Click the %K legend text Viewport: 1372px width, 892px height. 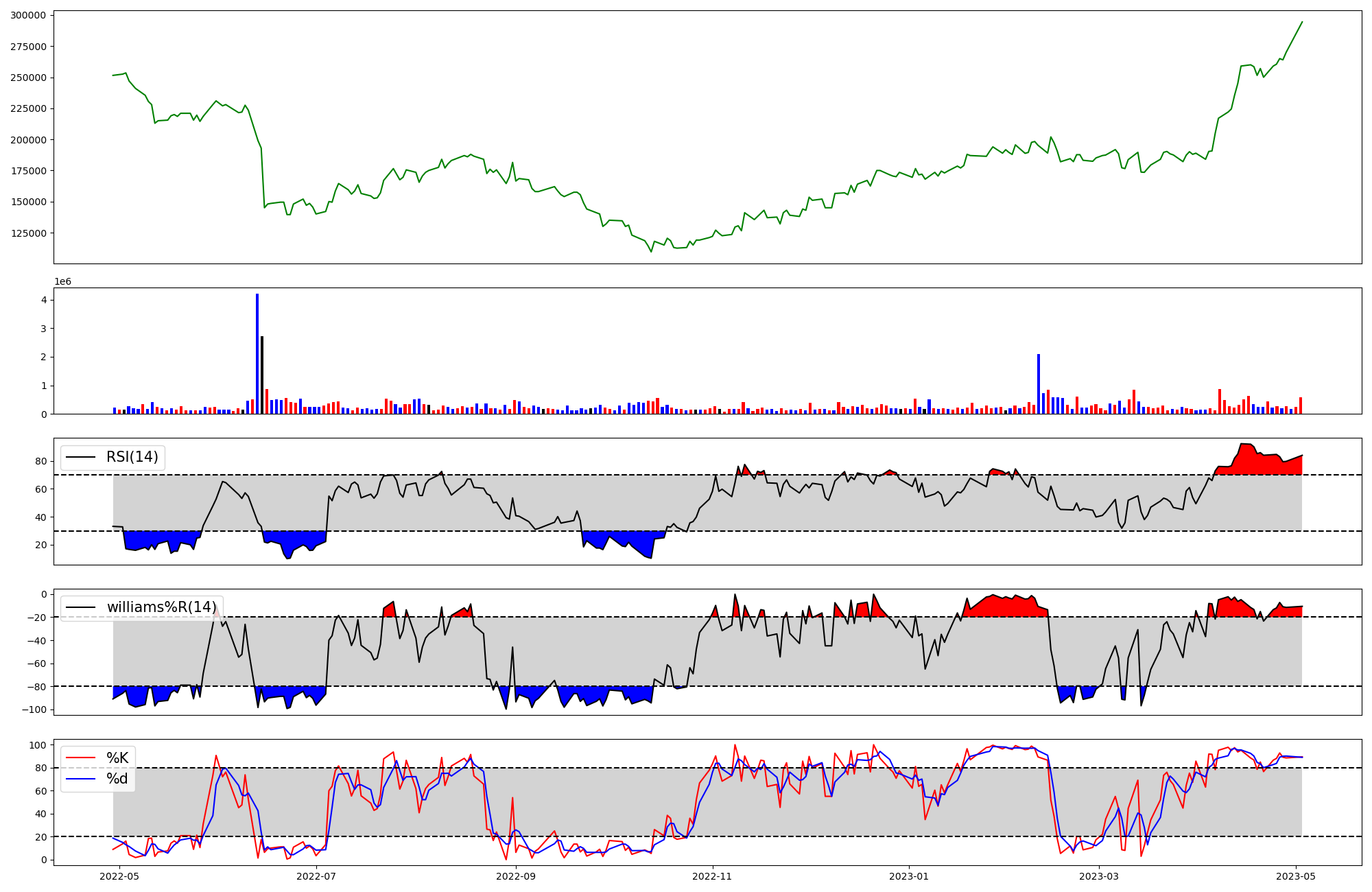click(117, 758)
